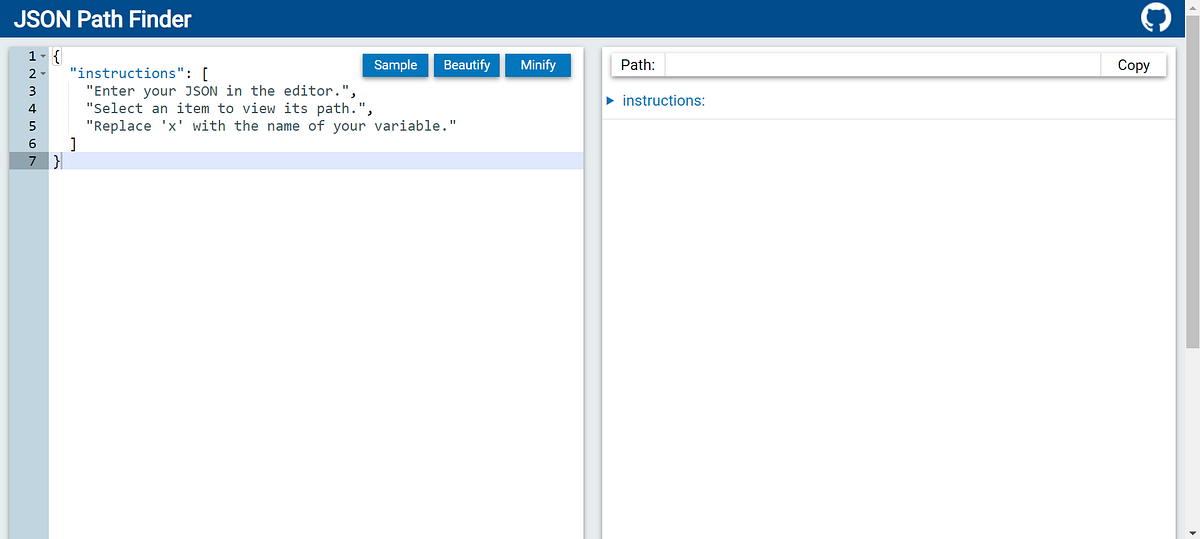Click line number 3 in the gutter
The width and height of the screenshot is (1200, 539).
point(33,91)
